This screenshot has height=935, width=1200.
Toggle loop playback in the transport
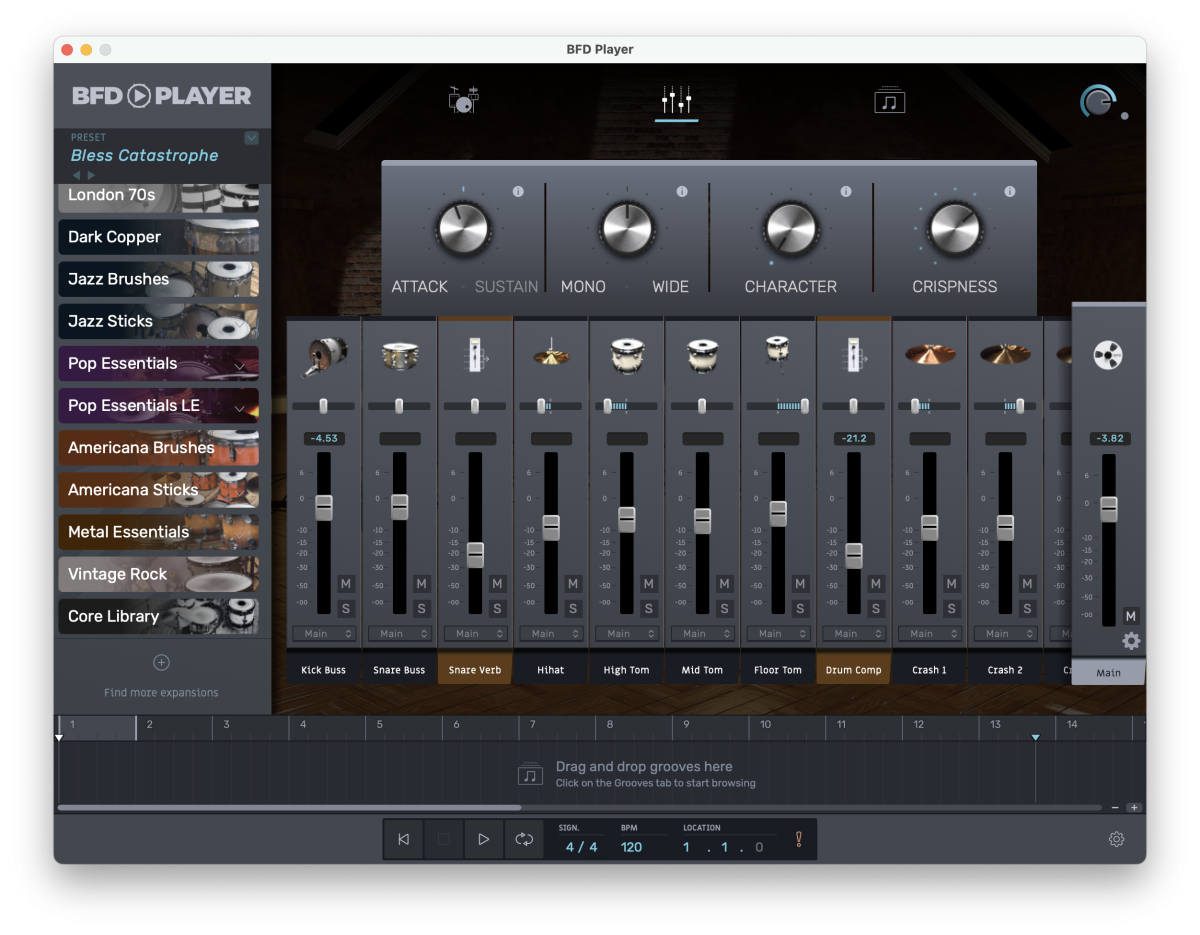click(x=524, y=839)
